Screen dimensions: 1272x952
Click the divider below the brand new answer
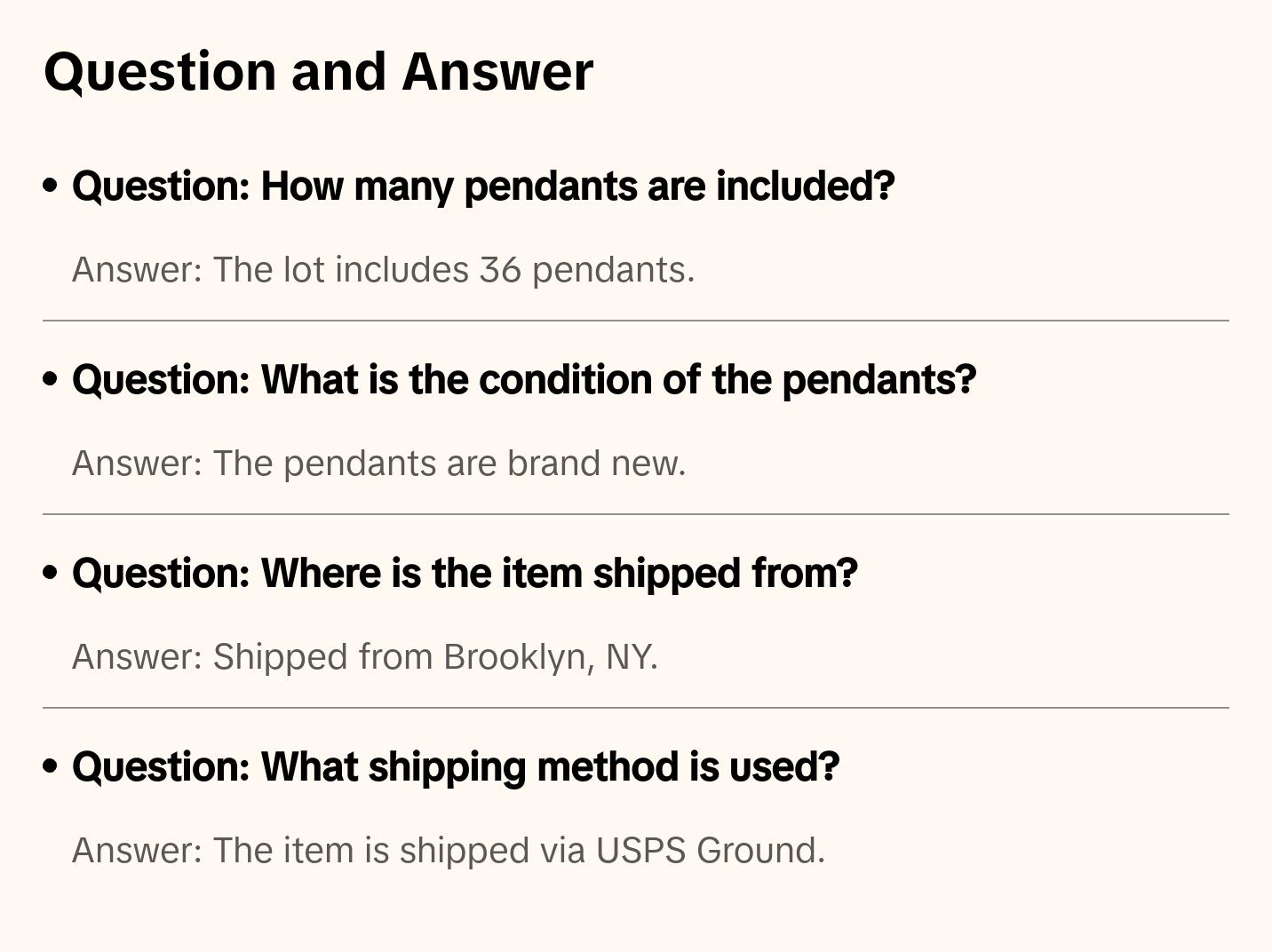(636, 514)
